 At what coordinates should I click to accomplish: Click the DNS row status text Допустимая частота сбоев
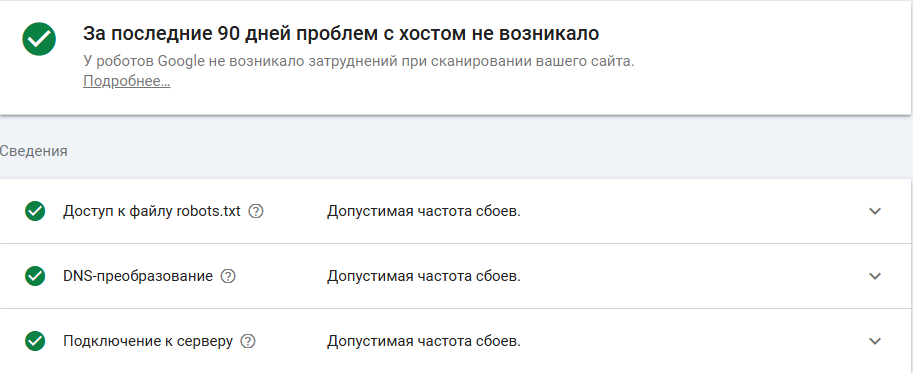(423, 276)
